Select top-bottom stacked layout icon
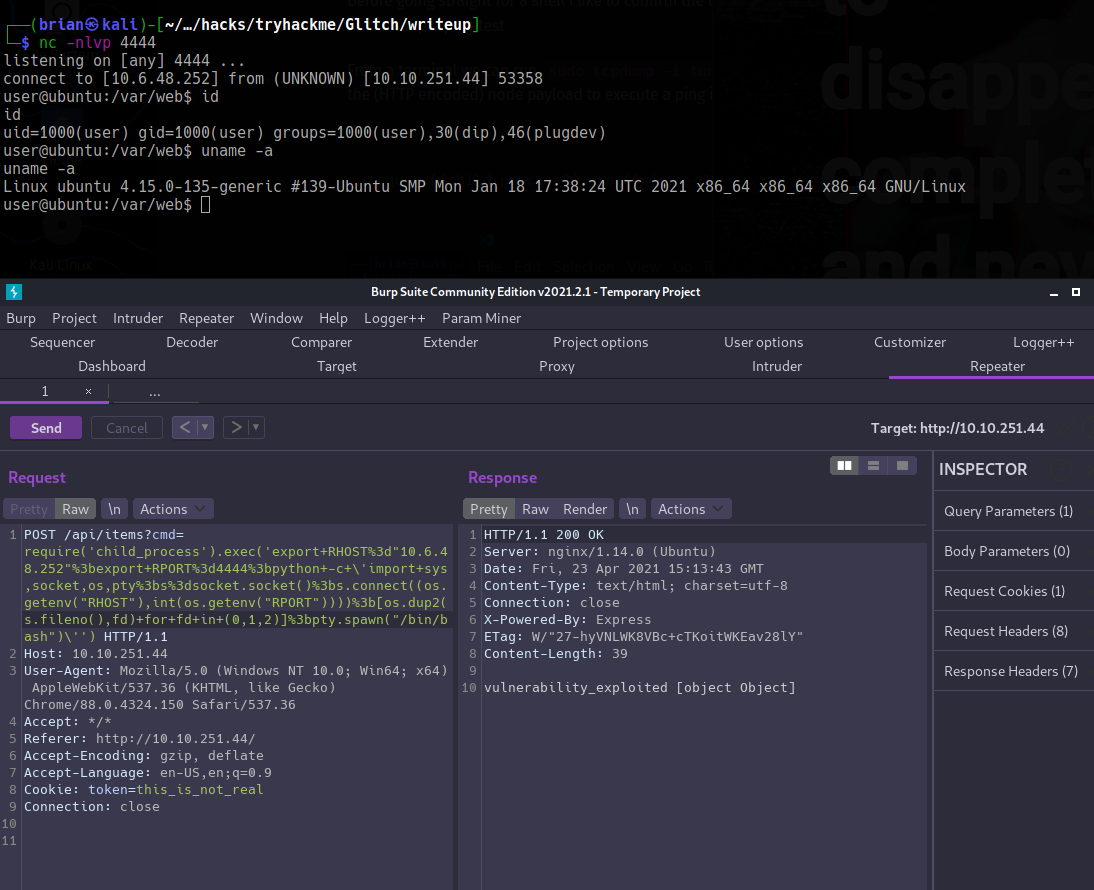Screen dimensions: 1094x890 point(873,465)
